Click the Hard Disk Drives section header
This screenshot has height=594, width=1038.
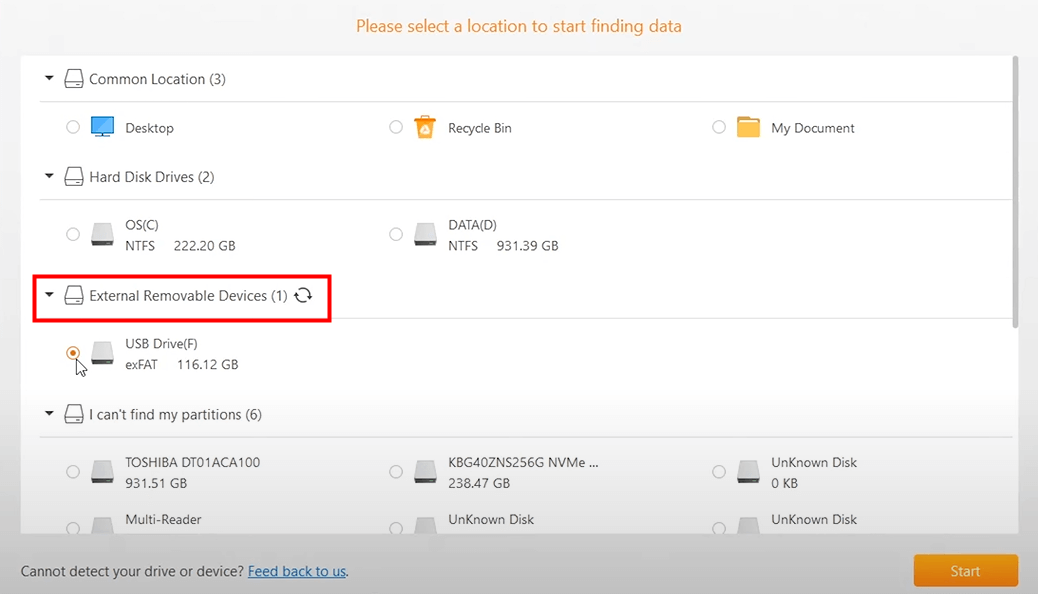(148, 176)
